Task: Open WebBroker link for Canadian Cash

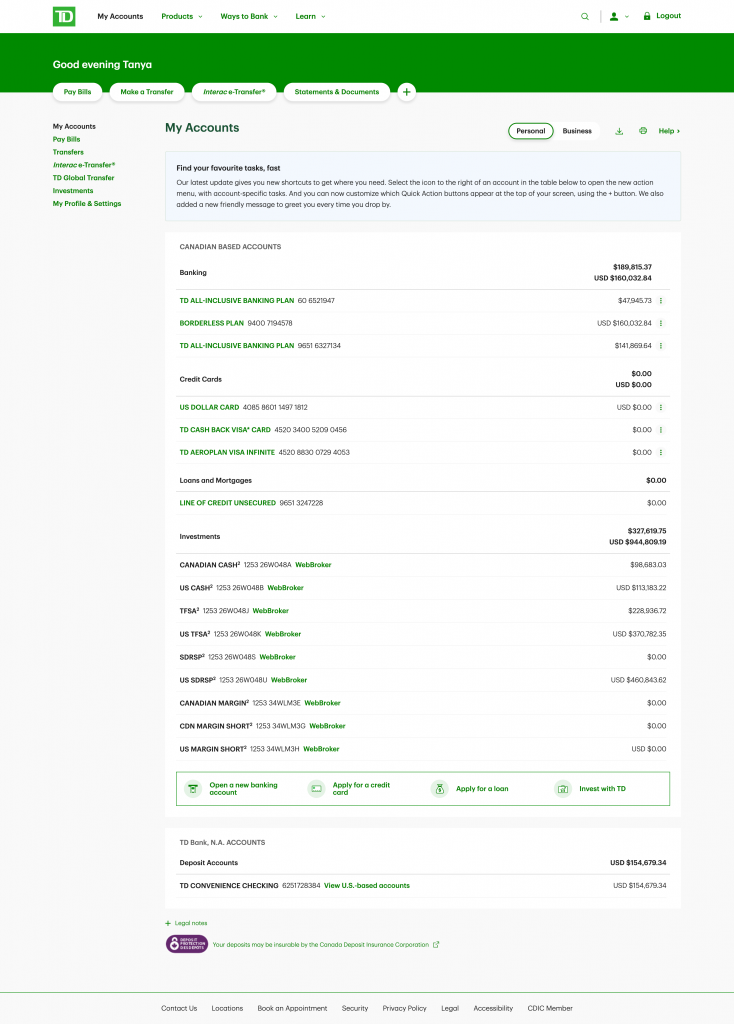Action: (313, 565)
